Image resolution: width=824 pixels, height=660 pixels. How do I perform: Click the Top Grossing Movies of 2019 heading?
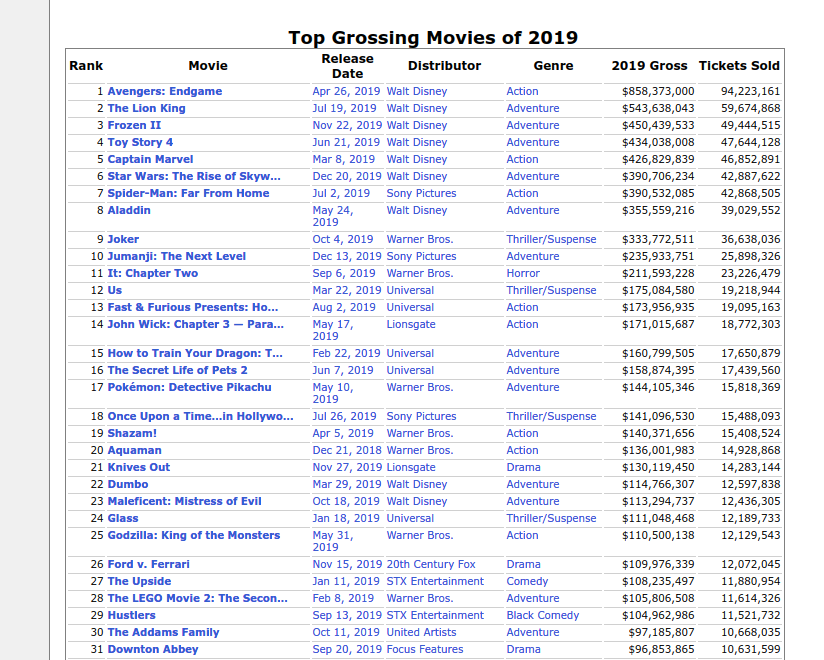click(433, 38)
